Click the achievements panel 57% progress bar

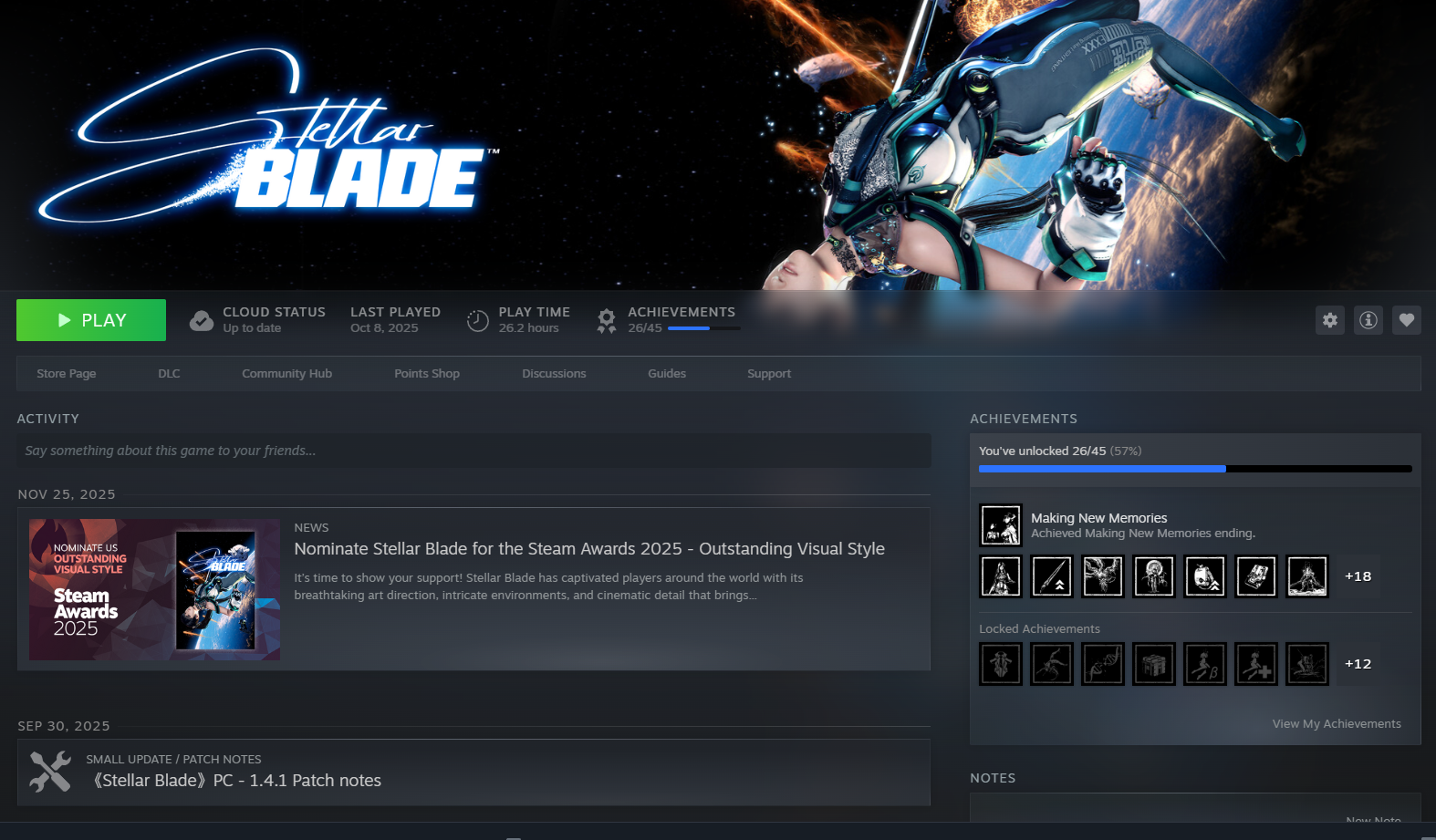(1195, 469)
